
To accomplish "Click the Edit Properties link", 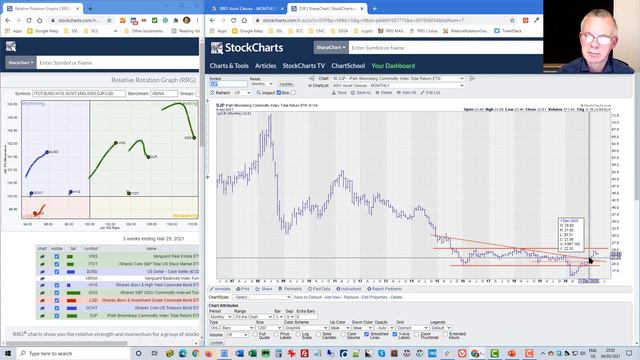I will coord(375,297).
